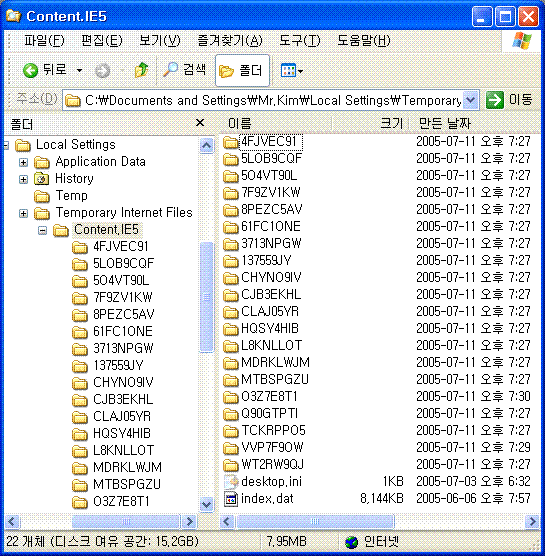Open the Search (검색) tool
The width and height of the screenshot is (545, 556).
click(x=184, y=70)
